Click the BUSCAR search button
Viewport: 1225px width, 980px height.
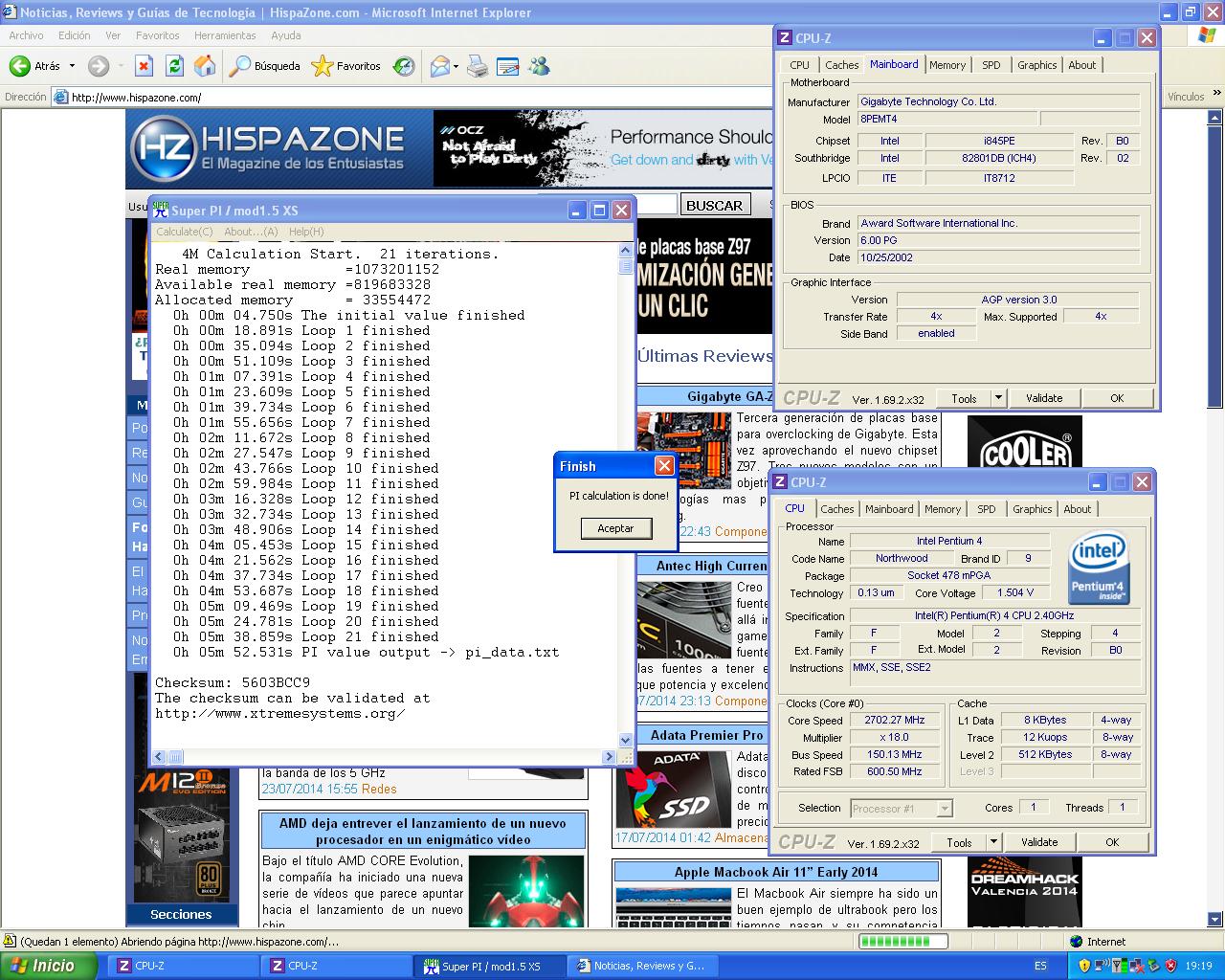(714, 205)
